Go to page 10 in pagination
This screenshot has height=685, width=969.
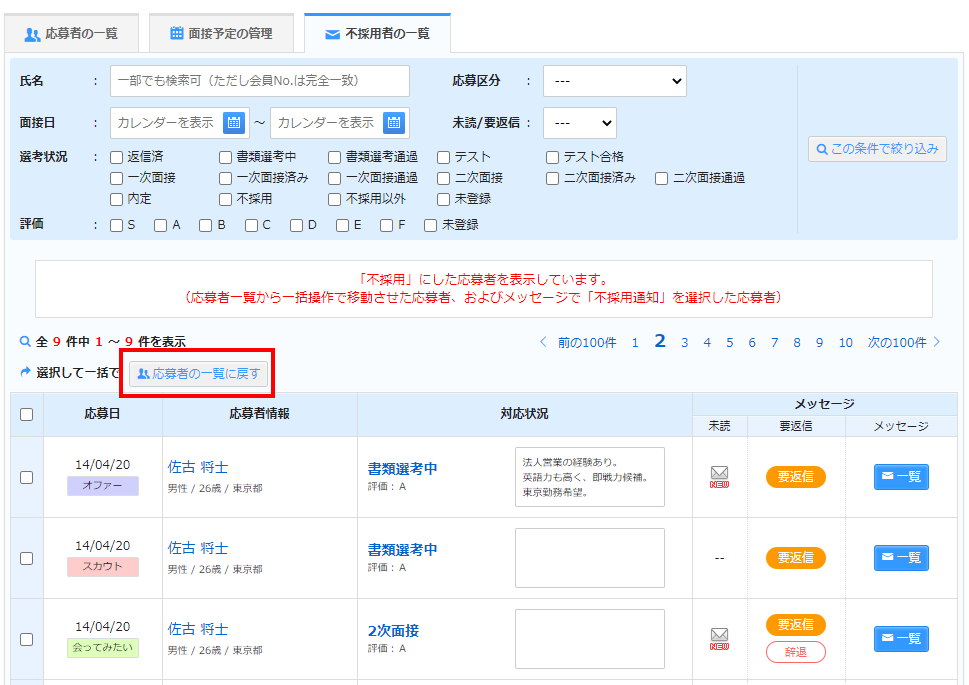[x=845, y=342]
